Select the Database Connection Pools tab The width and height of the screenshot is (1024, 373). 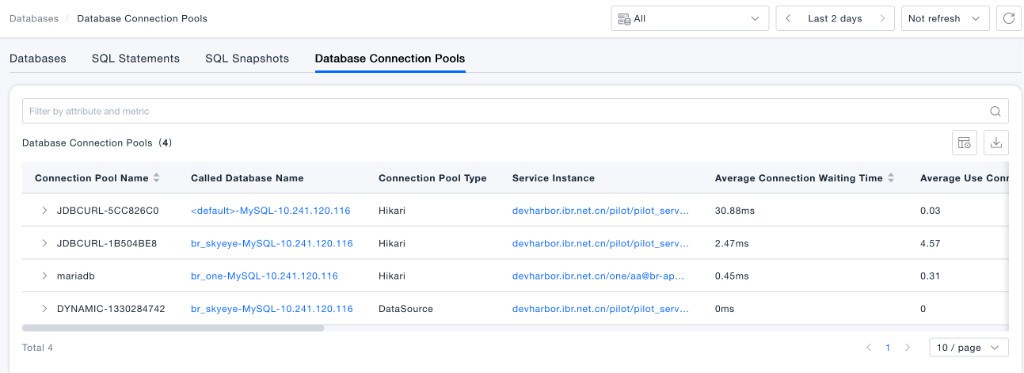390,58
